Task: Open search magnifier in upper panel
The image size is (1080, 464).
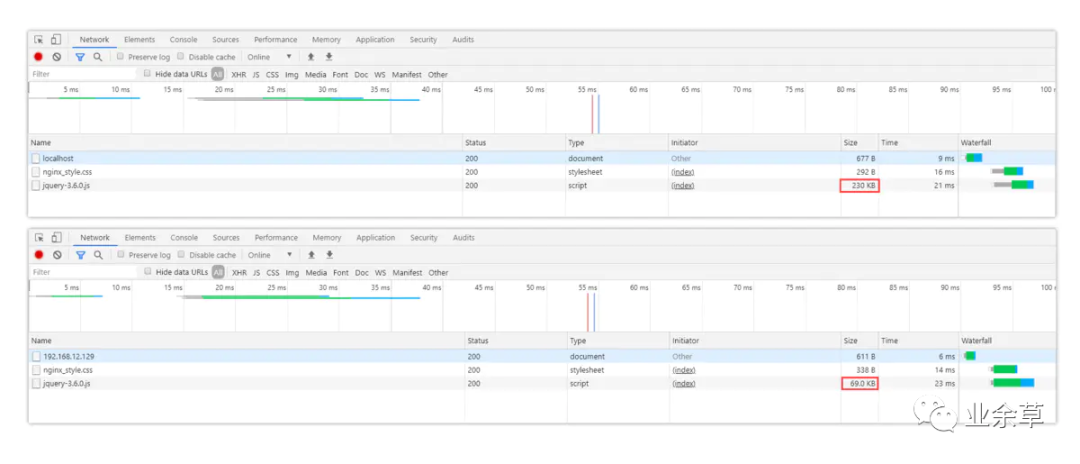Action: click(x=98, y=57)
